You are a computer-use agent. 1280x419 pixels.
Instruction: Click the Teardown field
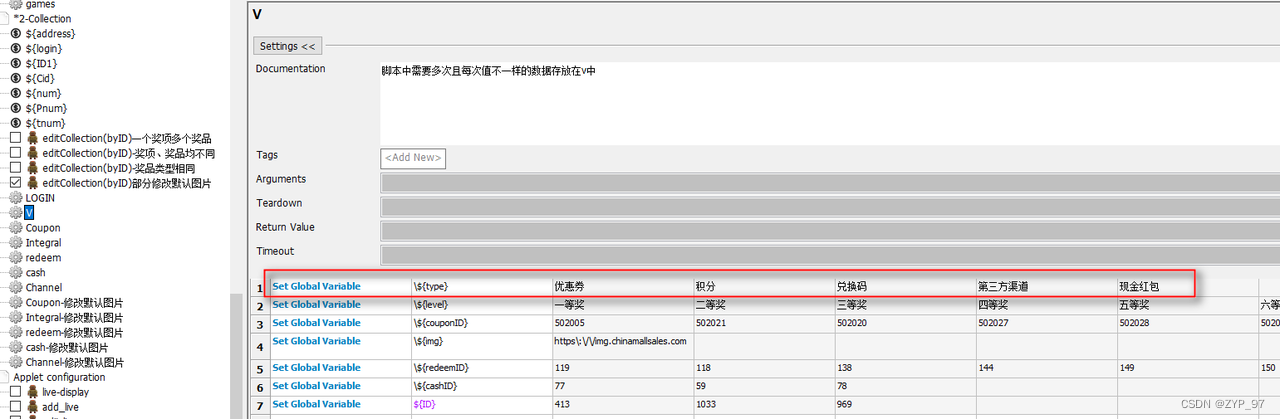click(830, 206)
